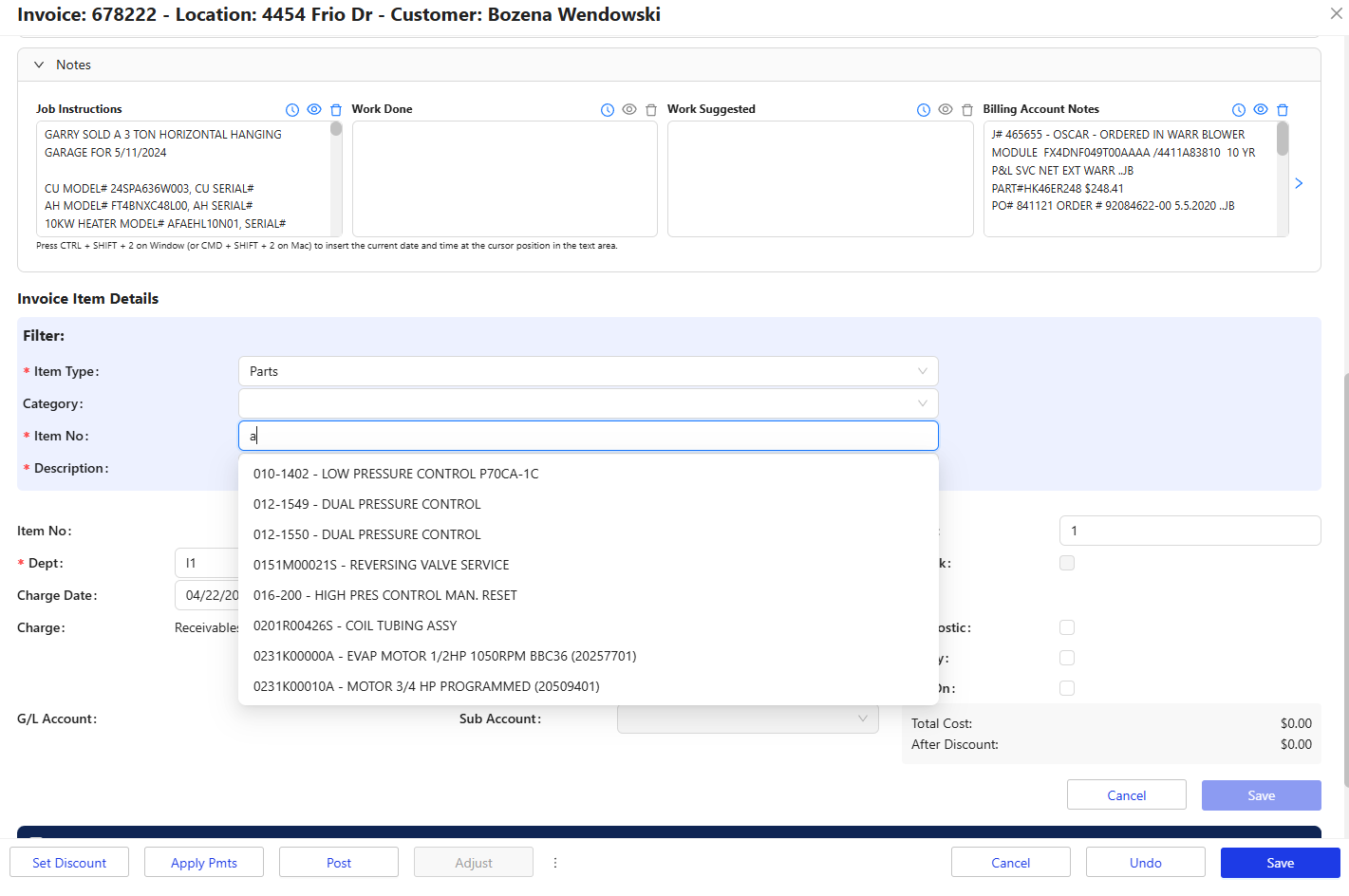Image resolution: width=1349 pixels, height=896 pixels.
Task: Click inside the Work Suggested text area
Action: point(820,178)
